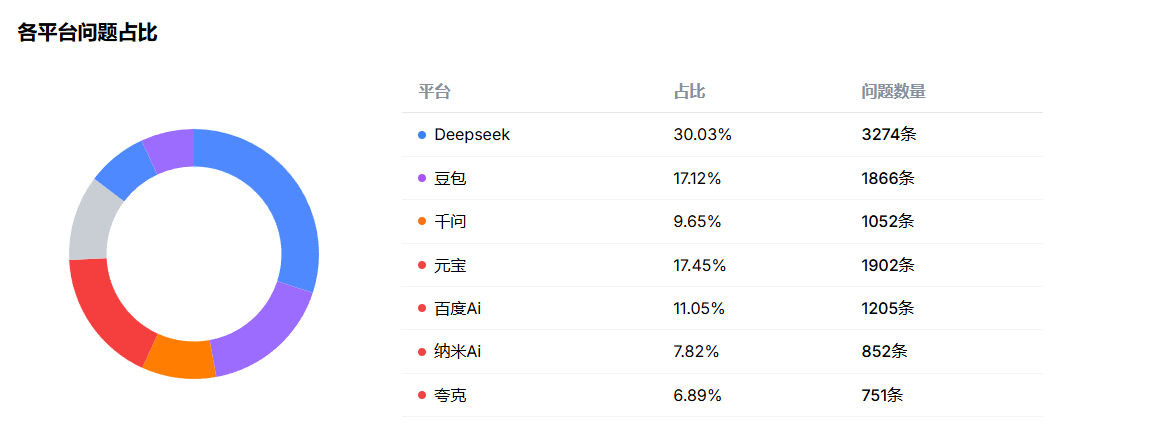This screenshot has height=433, width=1156.
Task: Click the red dot beside 纳米Ai
Action: [422, 352]
